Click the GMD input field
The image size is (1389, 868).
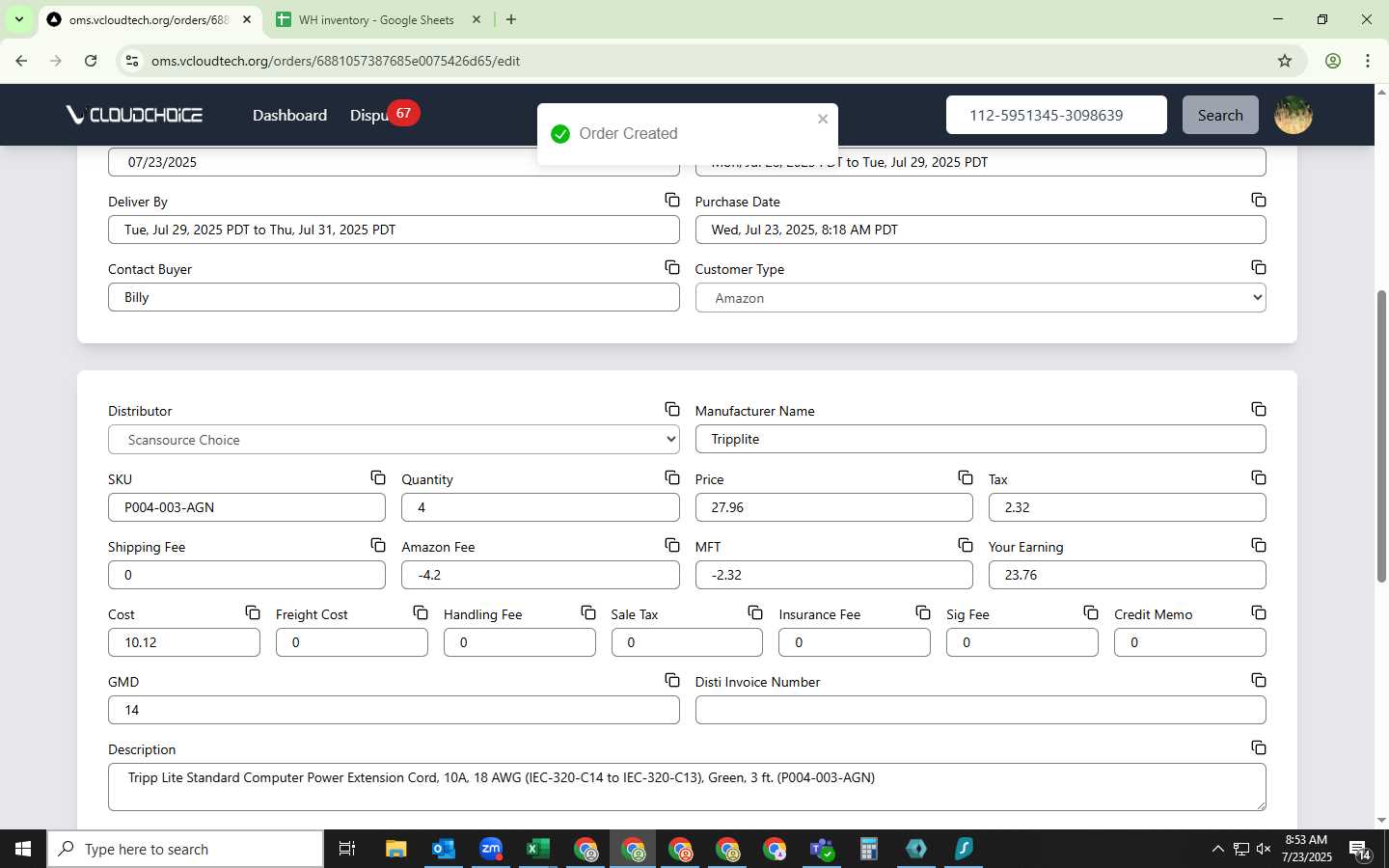(394, 710)
